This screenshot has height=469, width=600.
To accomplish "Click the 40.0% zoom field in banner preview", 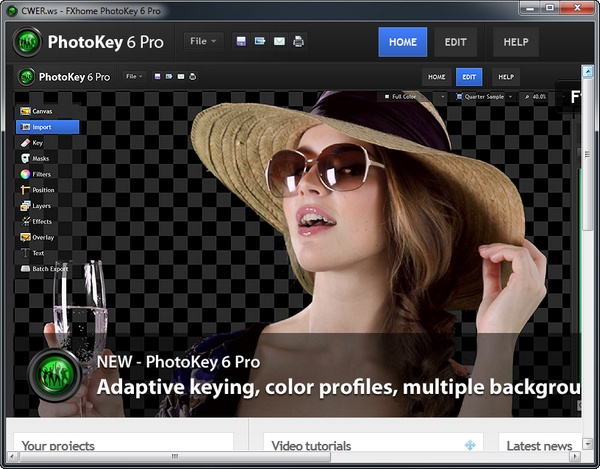I will 536,97.
